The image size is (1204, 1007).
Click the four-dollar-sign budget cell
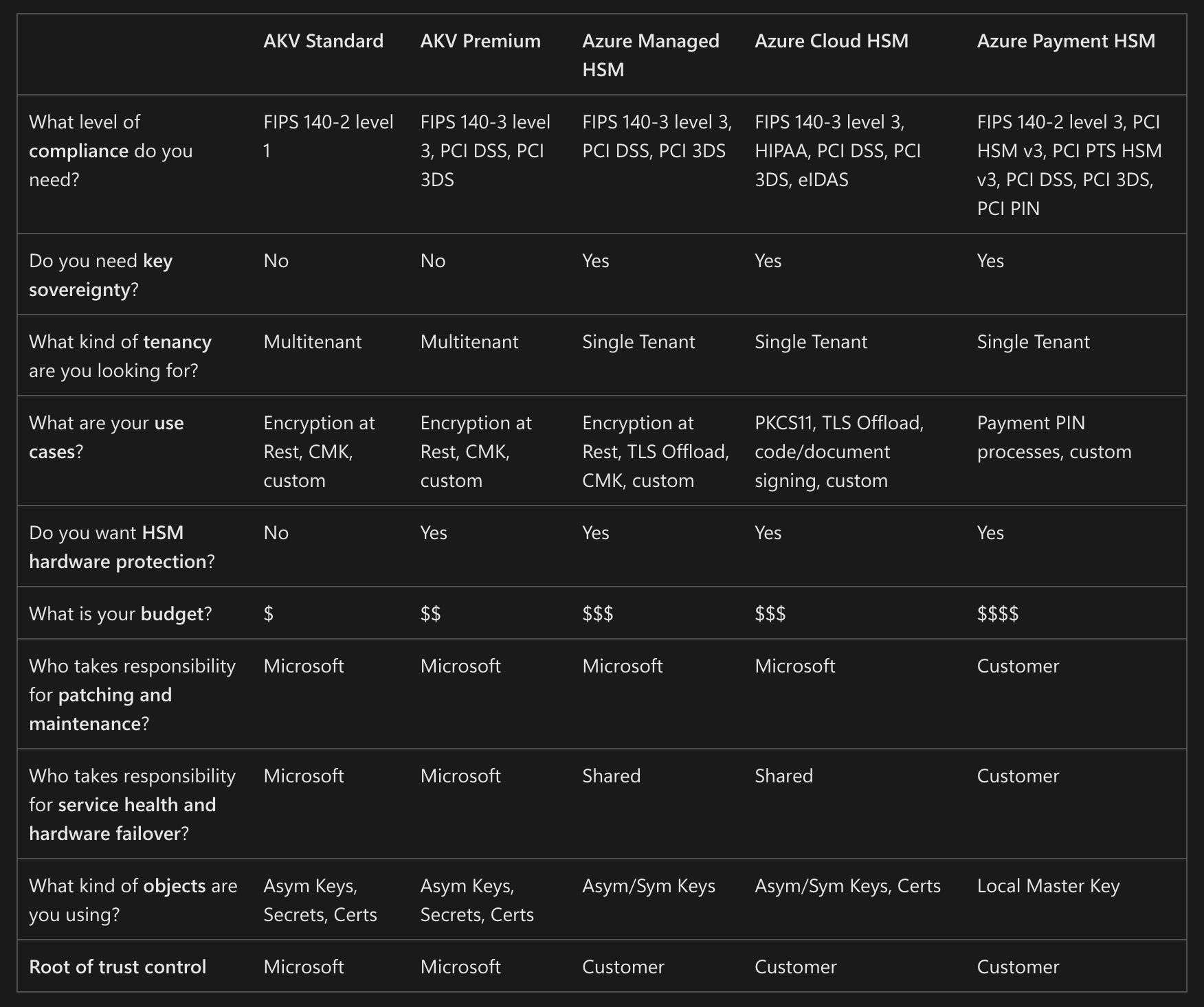coord(997,613)
